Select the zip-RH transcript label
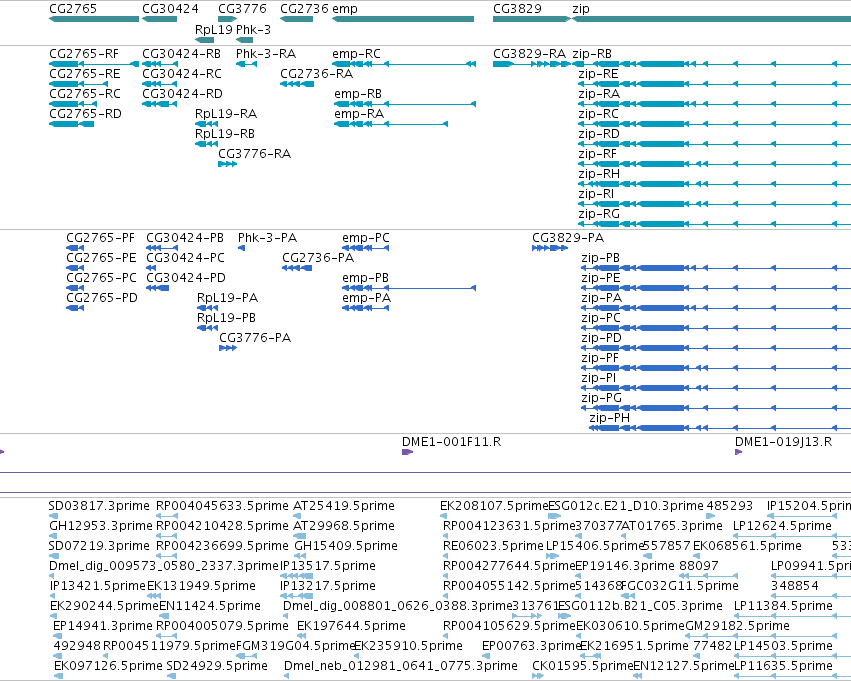 (599, 174)
